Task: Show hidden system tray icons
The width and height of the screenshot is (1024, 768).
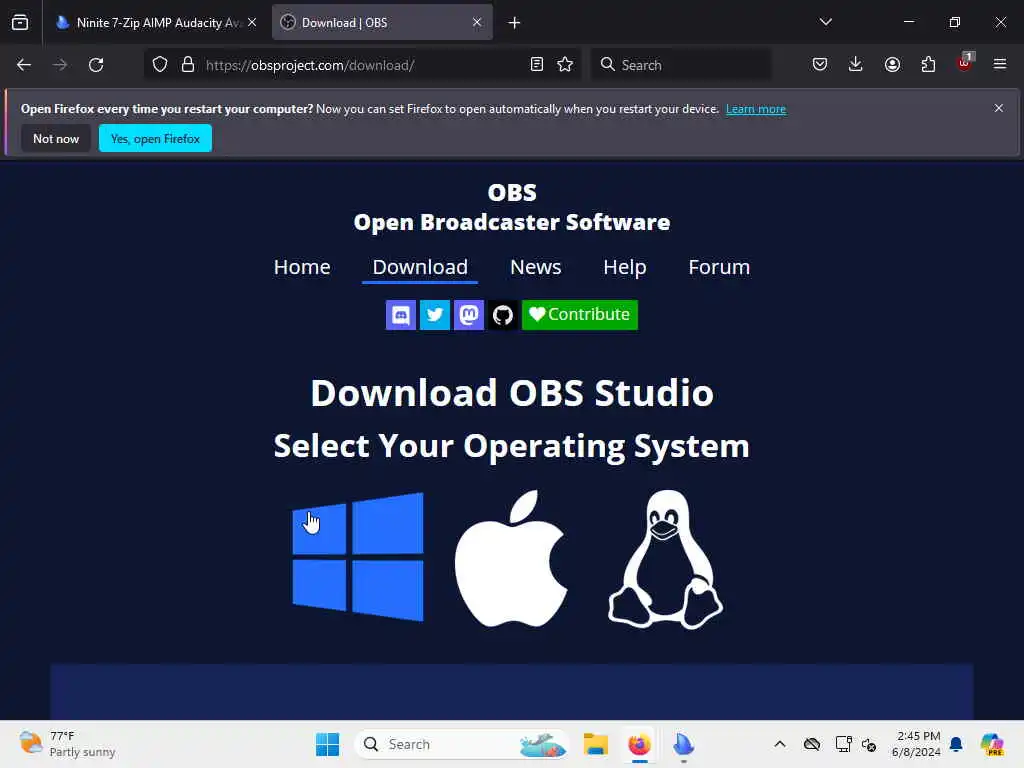Action: (780, 744)
